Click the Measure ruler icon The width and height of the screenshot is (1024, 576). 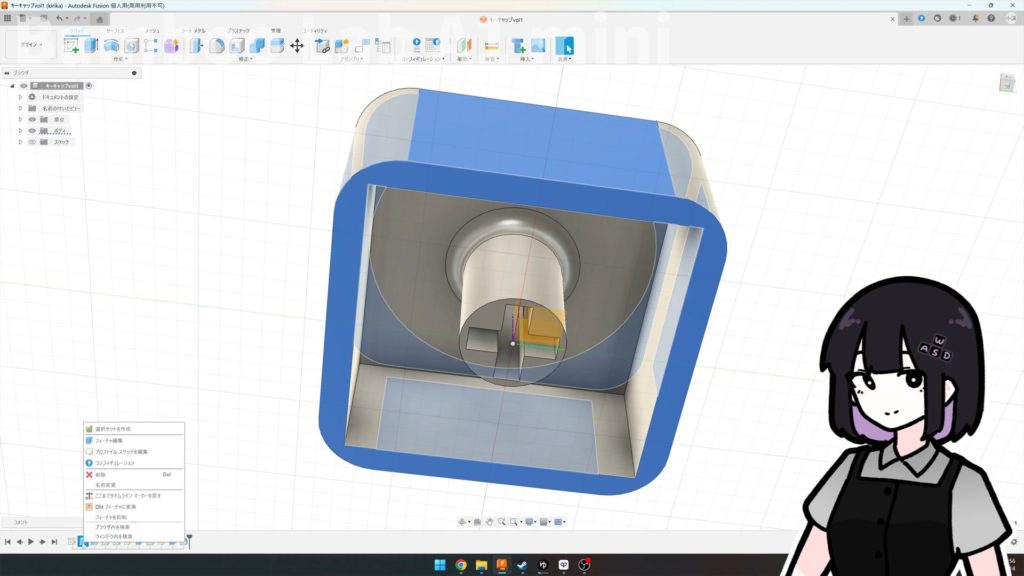pos(491,45)
